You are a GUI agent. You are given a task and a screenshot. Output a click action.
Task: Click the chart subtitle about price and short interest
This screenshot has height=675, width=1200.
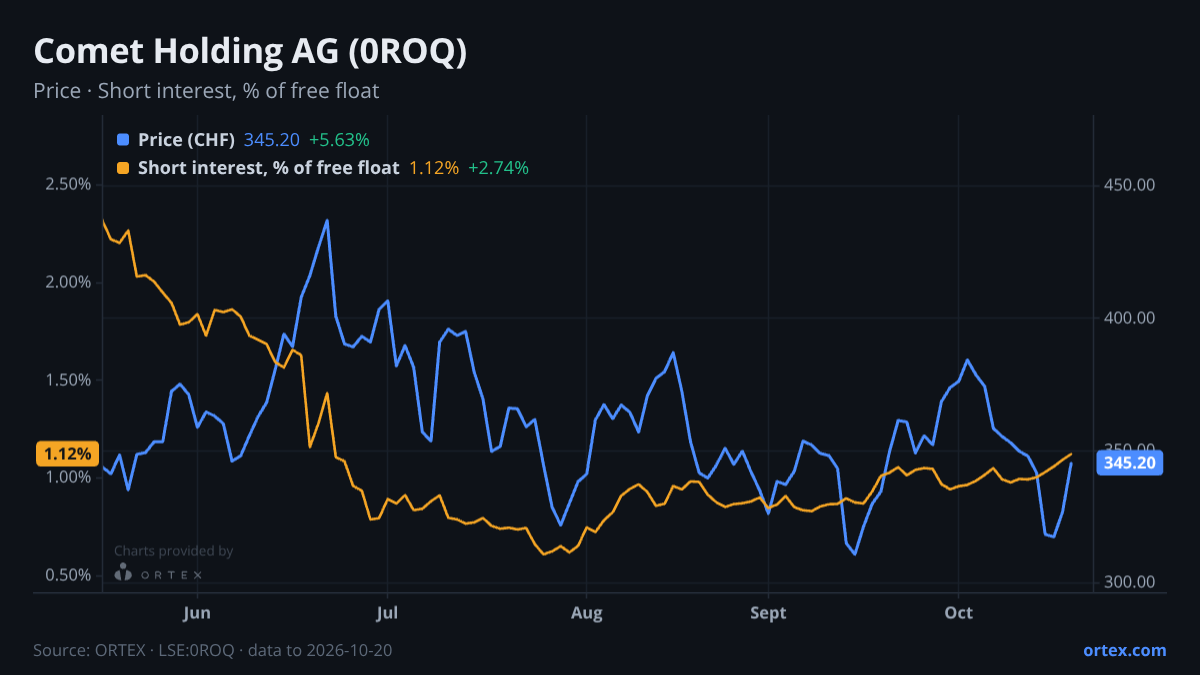coord(206,91)
